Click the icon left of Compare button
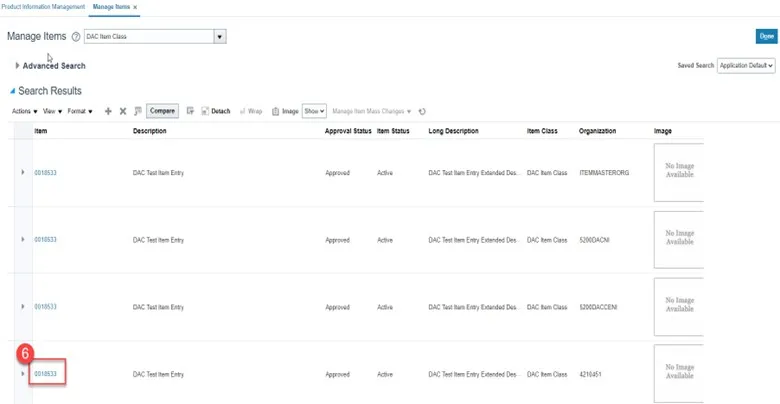780x404 pixels. (138, 111)
